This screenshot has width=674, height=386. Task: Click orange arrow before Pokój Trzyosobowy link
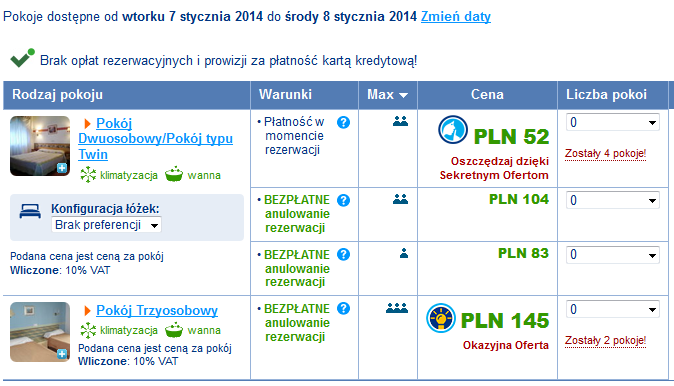pos(87,310)
